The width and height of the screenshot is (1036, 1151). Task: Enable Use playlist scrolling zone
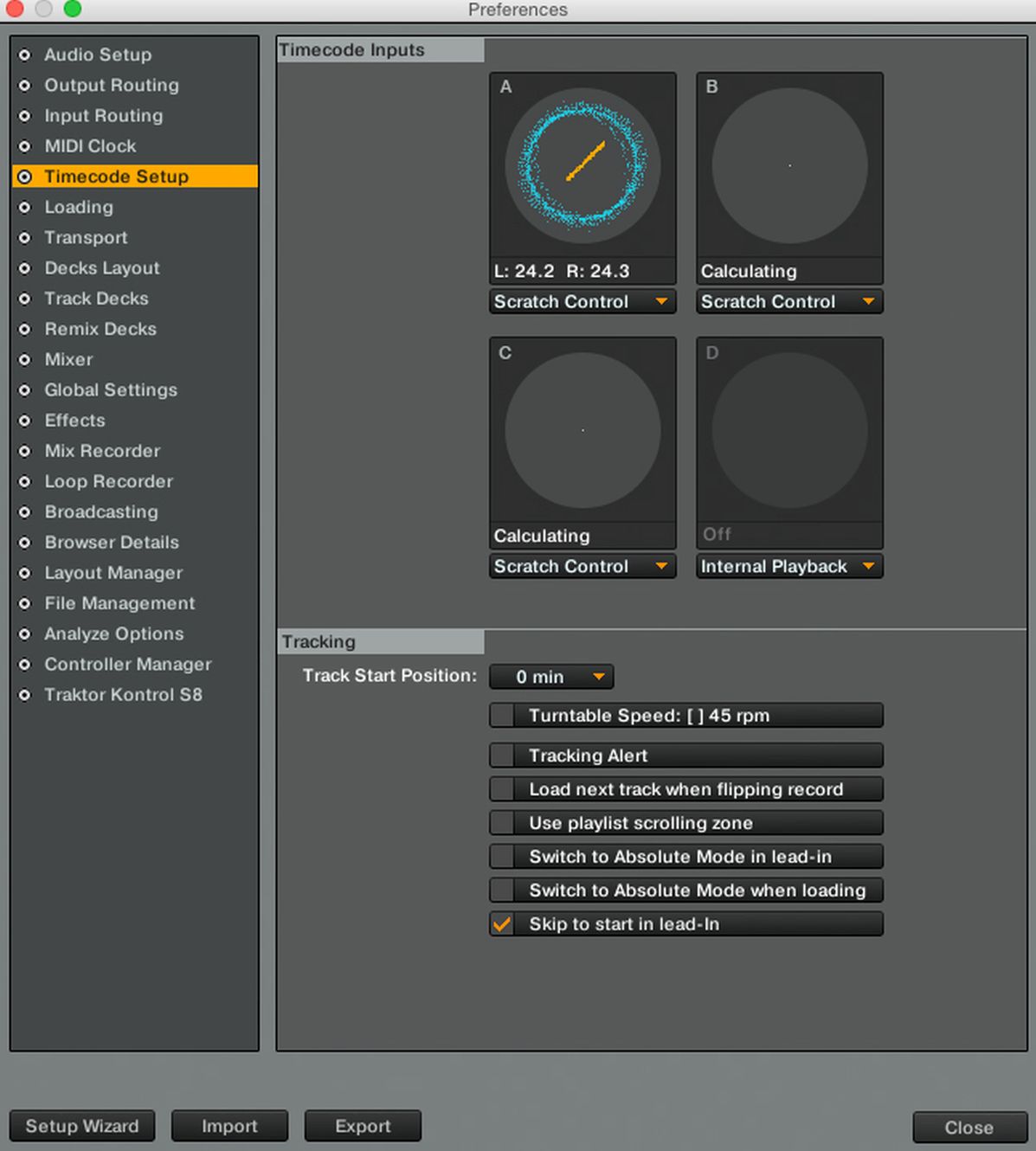point(502,823)
